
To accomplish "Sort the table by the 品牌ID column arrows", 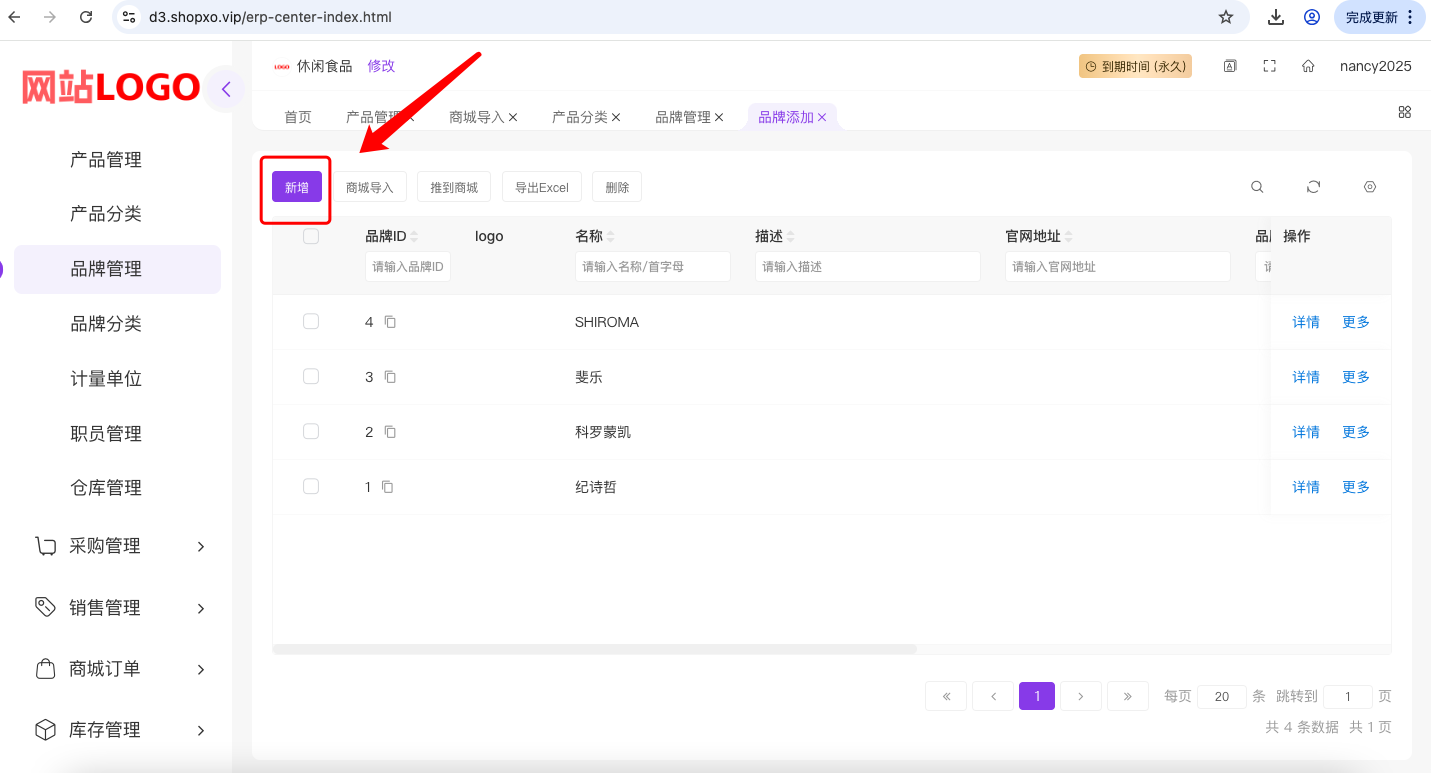I will 415,237.
